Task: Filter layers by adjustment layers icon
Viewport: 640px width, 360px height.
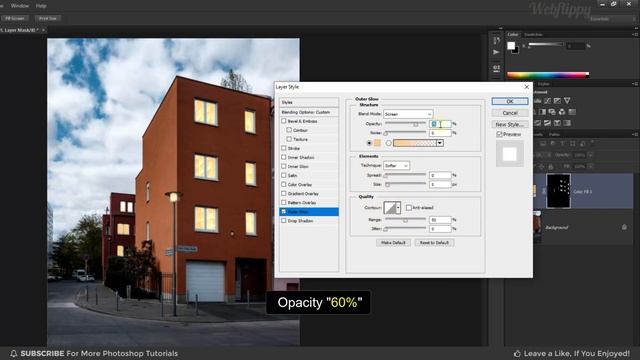Action: click(x=553, y=143)
